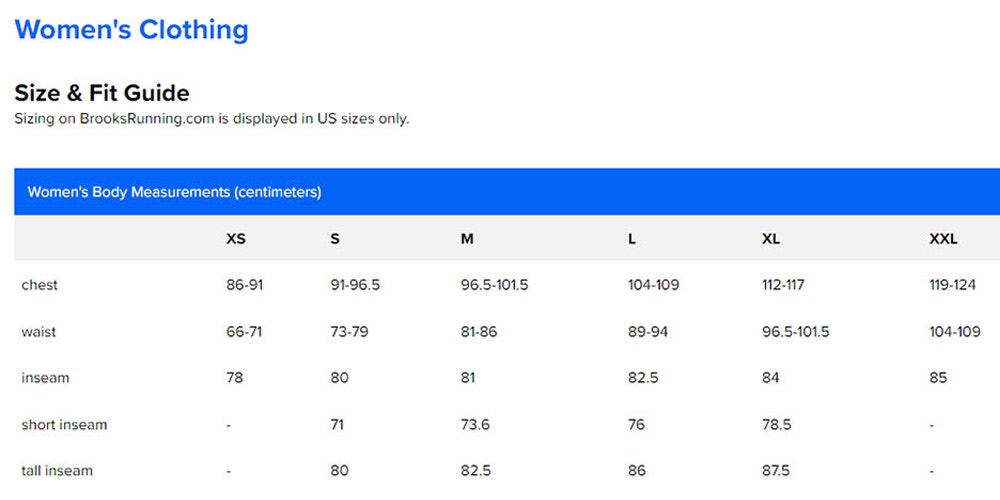Select the L size column header

[631, 239]
